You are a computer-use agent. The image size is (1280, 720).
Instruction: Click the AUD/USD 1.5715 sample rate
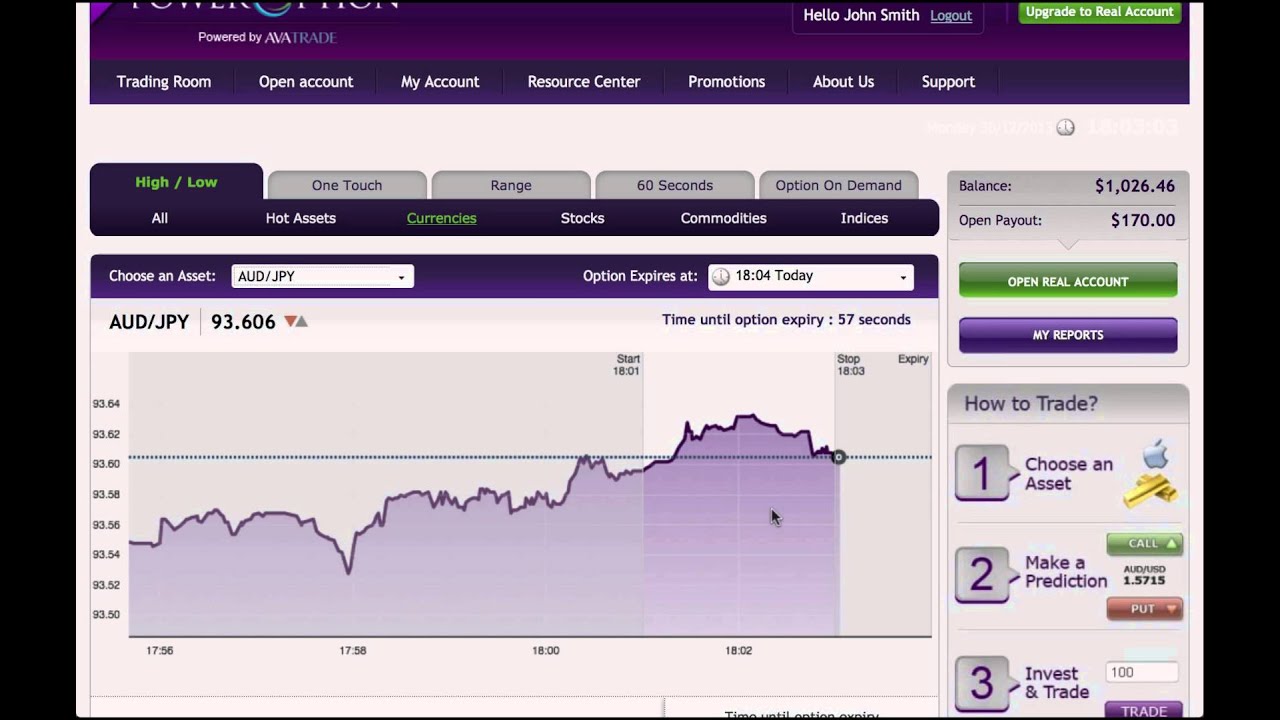click(x=1144, y=575)
